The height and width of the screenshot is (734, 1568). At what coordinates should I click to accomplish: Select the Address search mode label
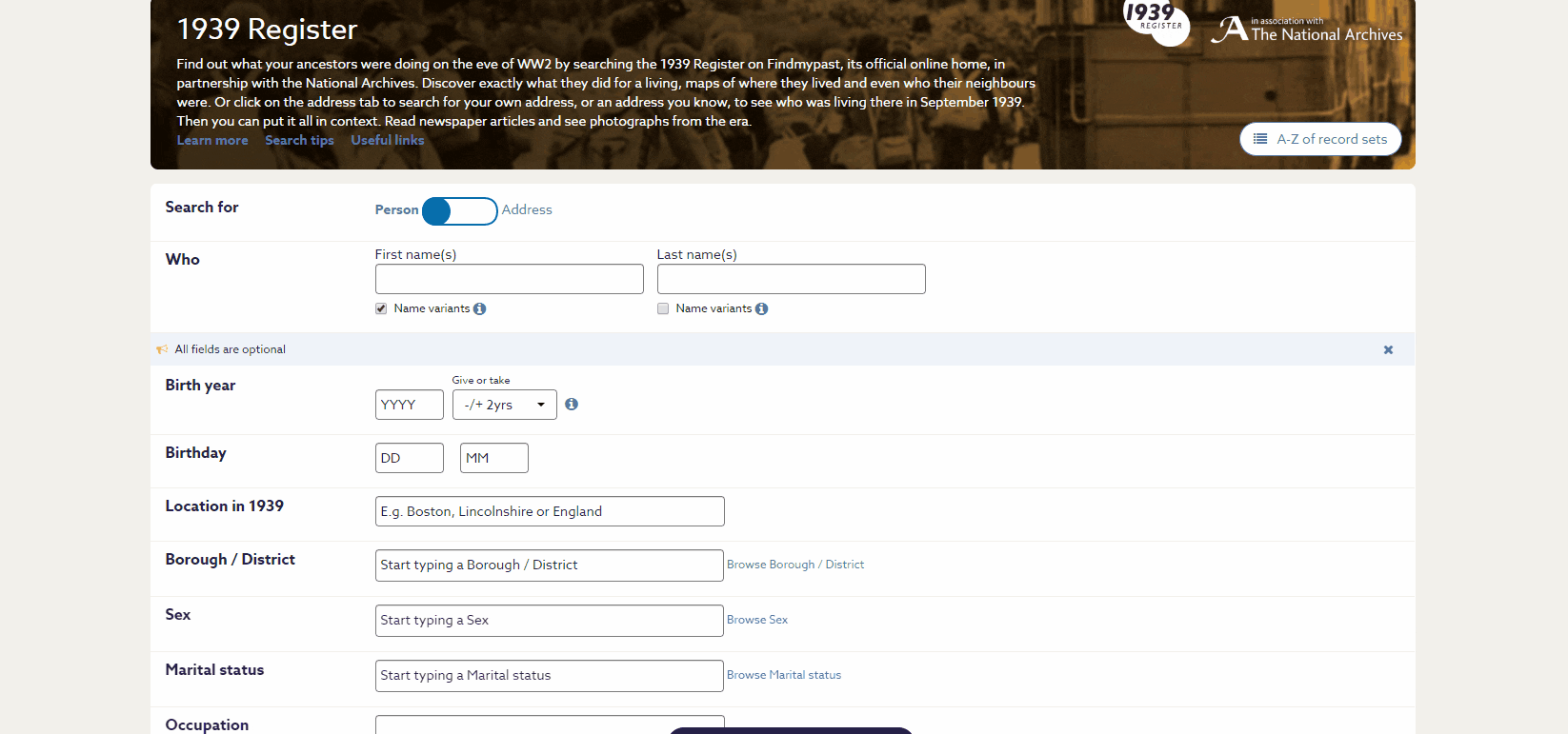point(527,209)
